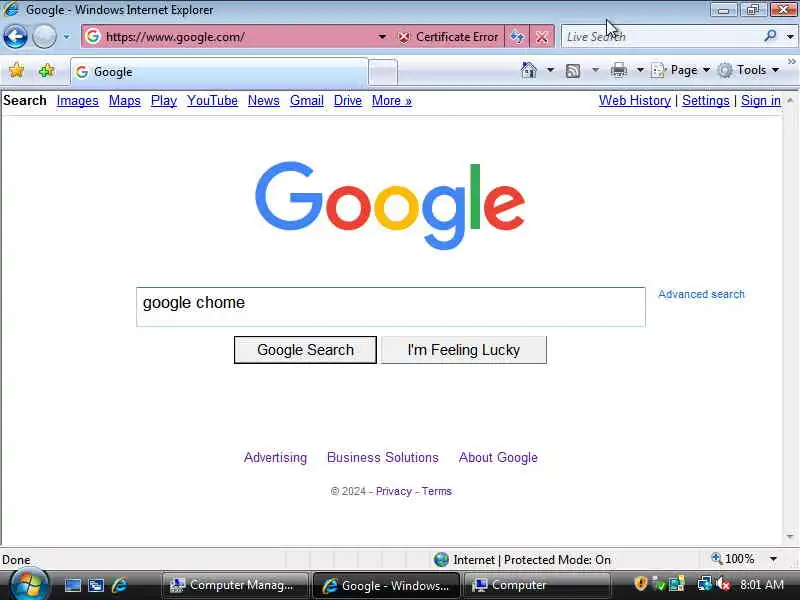
Task: Open the Advertising footer link
Action: coord(276,458)
